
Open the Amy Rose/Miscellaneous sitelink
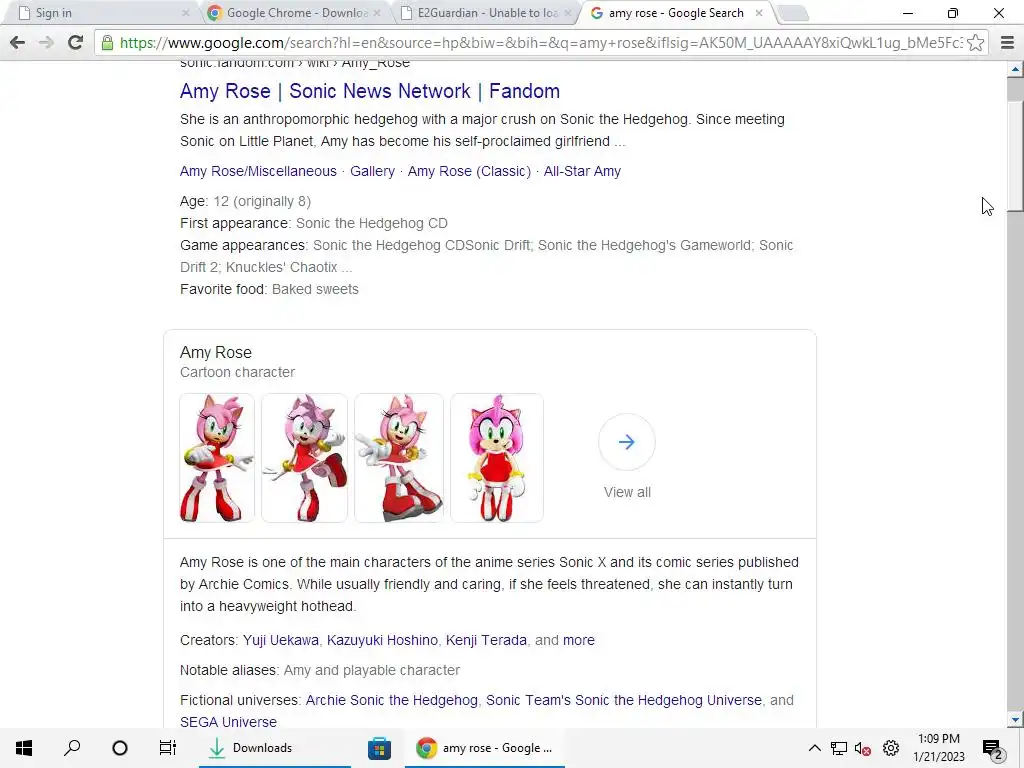click(258, 171)
